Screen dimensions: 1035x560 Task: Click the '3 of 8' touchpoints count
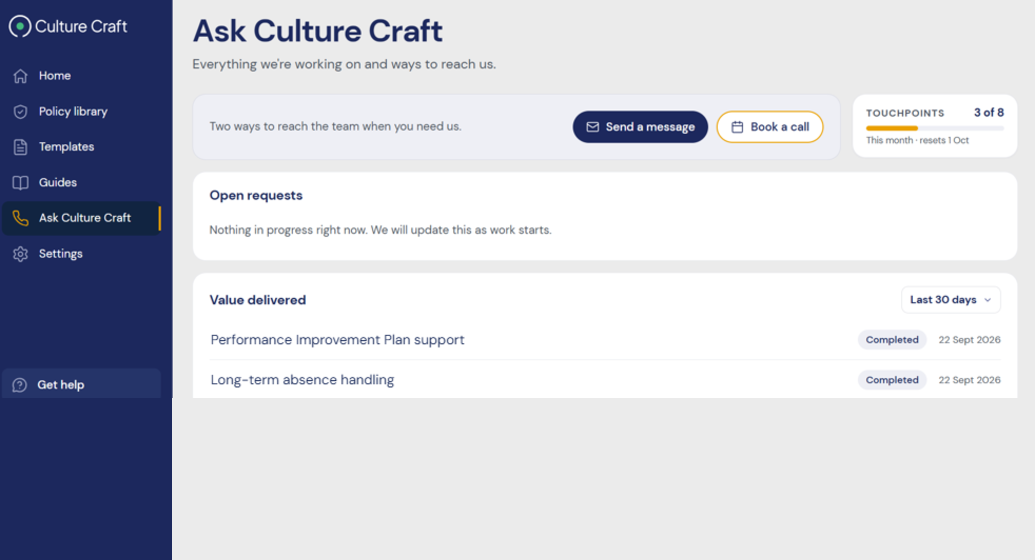tap(989, 113)
